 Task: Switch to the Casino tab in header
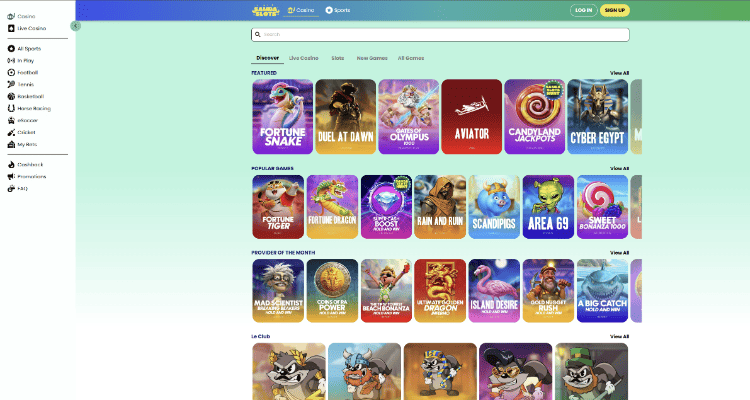point(301,10)
